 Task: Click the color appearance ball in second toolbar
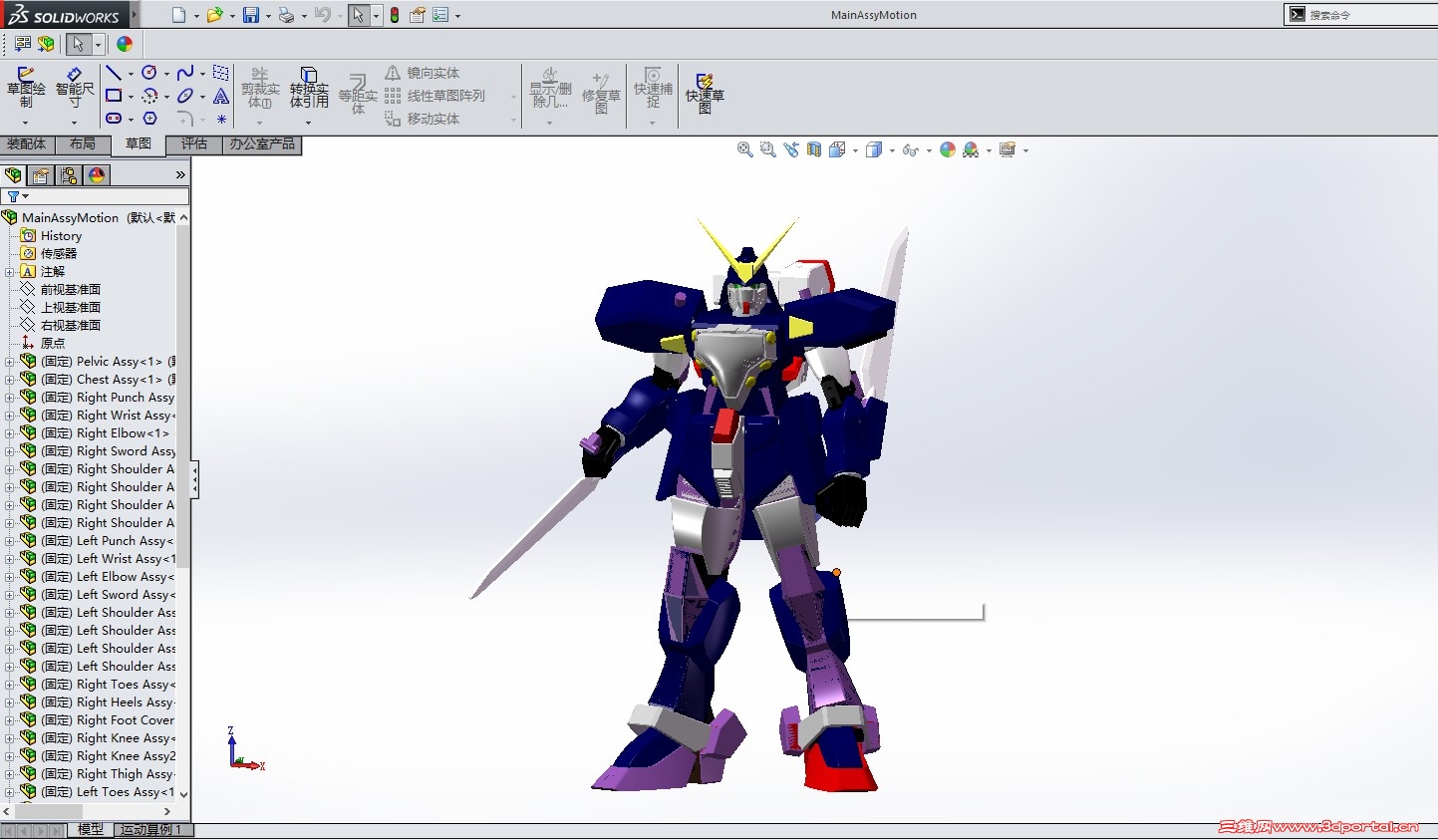coord(125,44)
